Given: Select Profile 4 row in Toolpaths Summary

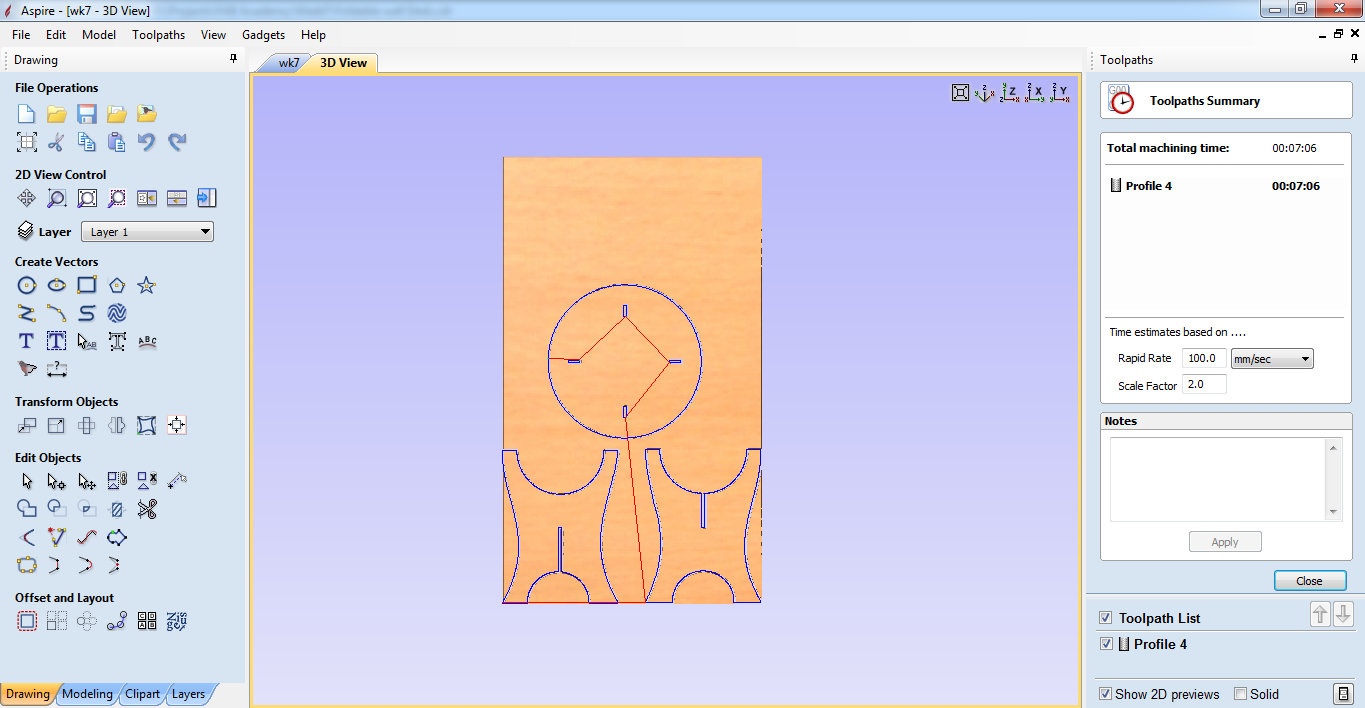Looking at the screenshot, I should (x=1225, y=186).
